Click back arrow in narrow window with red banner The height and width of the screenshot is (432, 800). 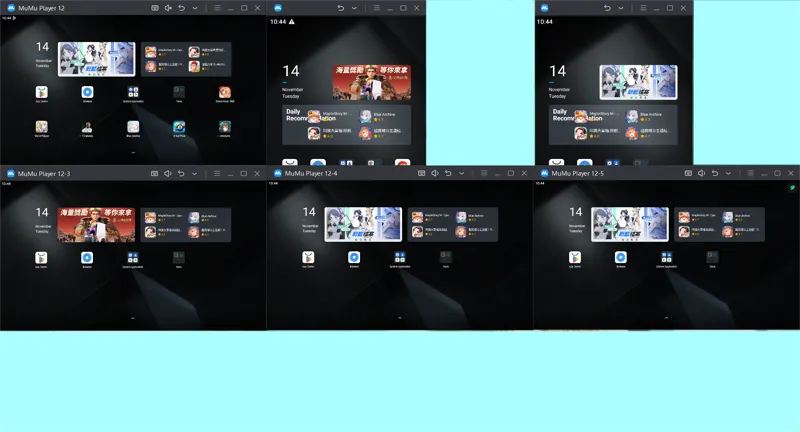[340, 8]
